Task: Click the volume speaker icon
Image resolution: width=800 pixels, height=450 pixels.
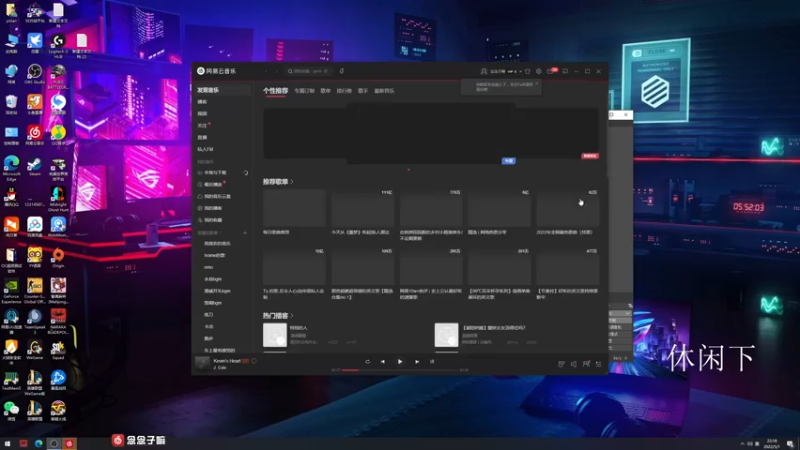Action: 573,364
